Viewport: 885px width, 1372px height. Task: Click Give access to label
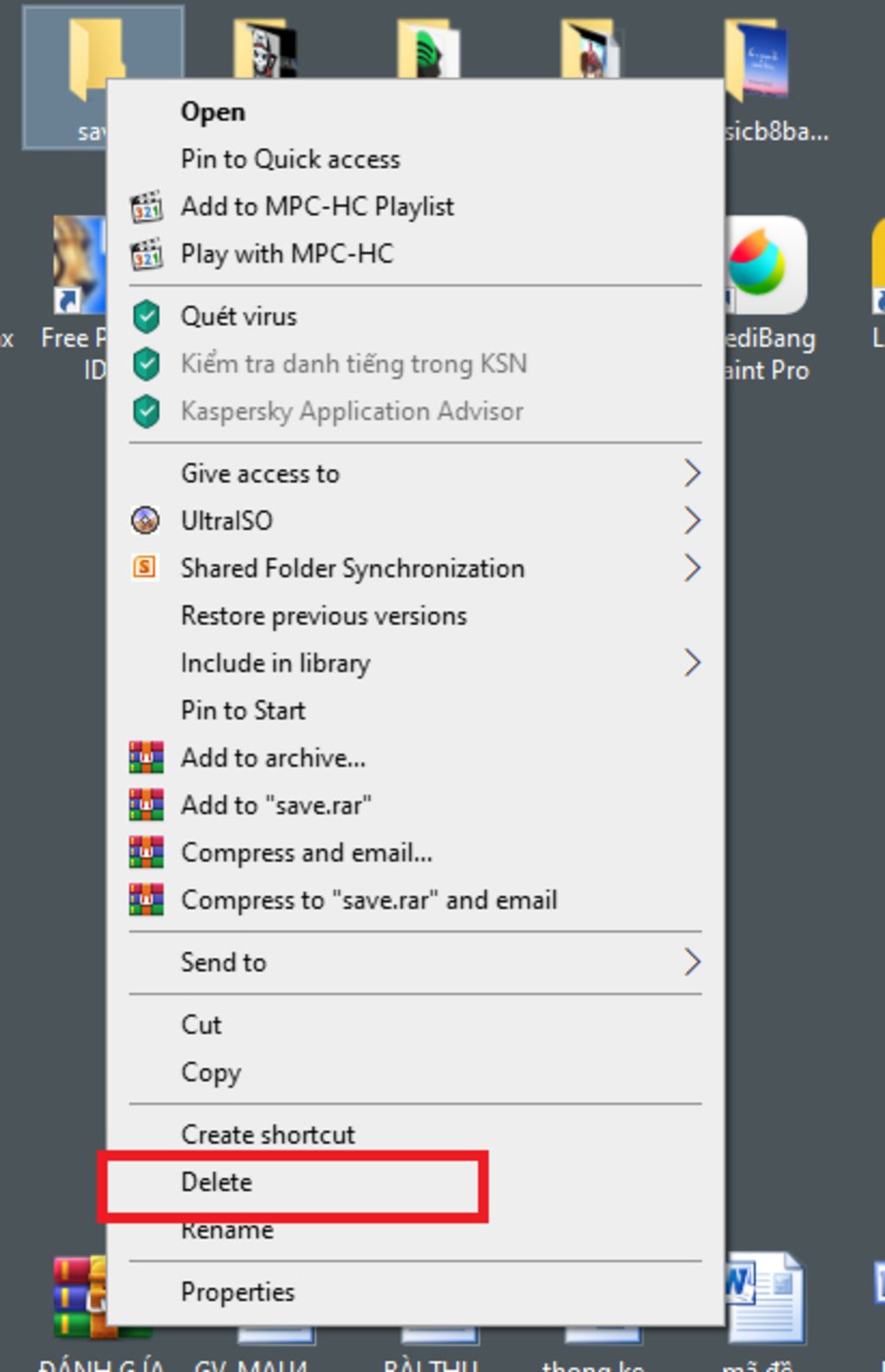point(260,474)
